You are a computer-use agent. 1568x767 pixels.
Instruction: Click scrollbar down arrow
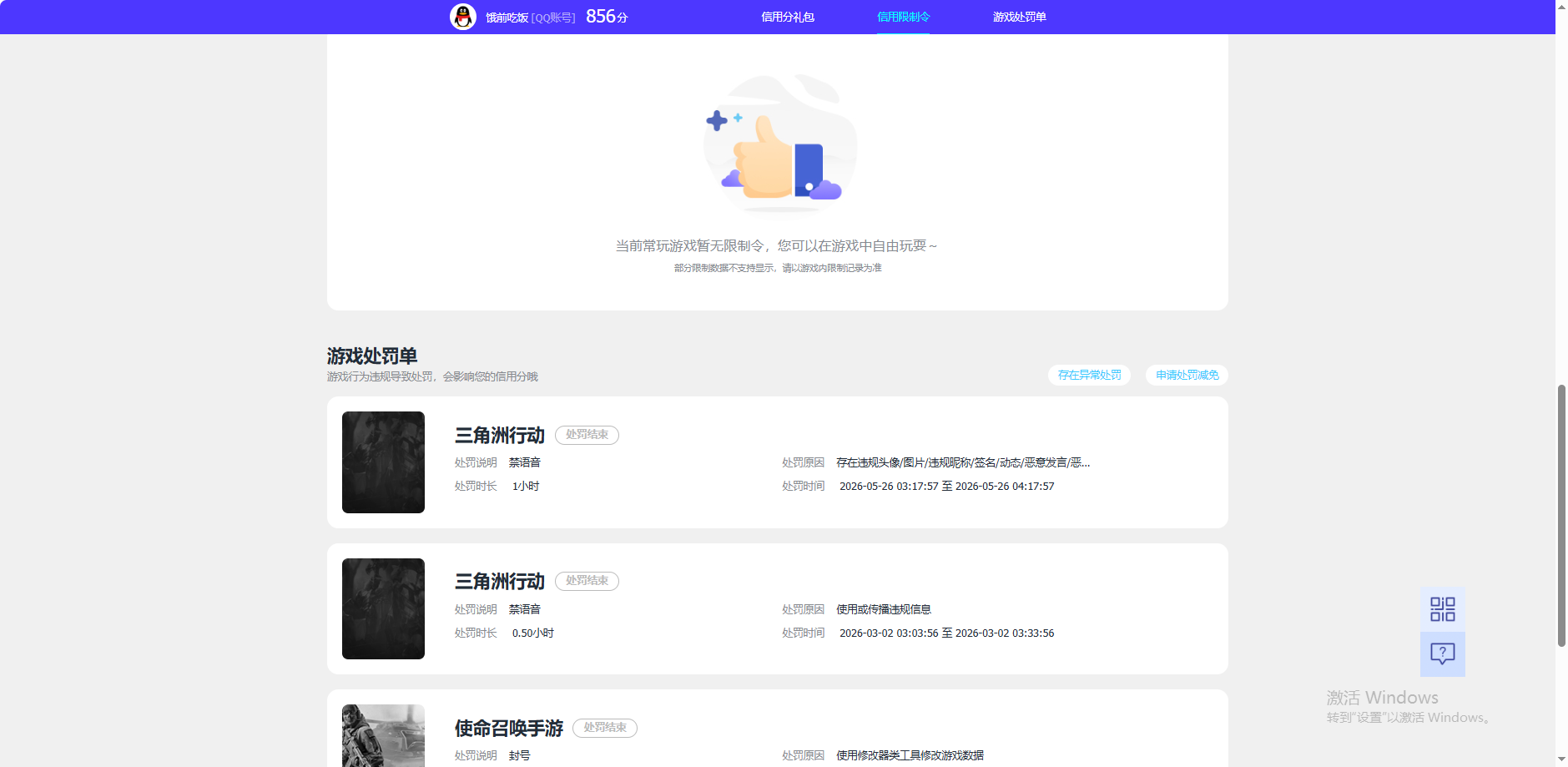tap(1561, 760)
